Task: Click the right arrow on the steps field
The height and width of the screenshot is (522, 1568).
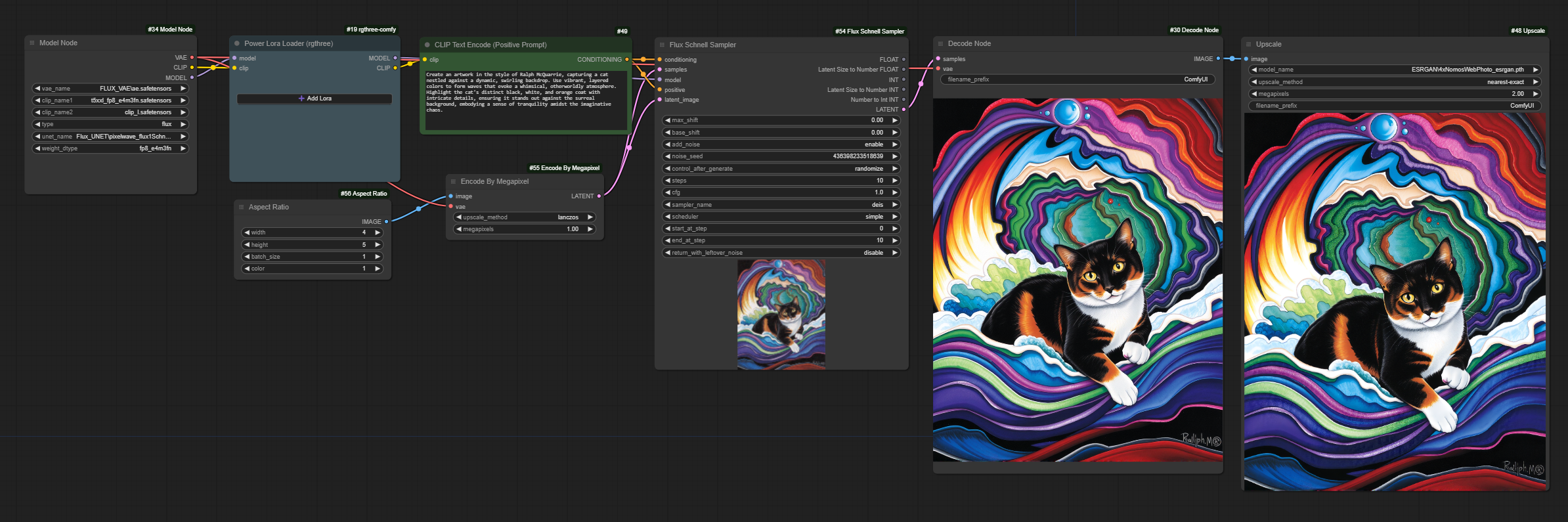Action: pyautogui.click(x=894, y=181)
